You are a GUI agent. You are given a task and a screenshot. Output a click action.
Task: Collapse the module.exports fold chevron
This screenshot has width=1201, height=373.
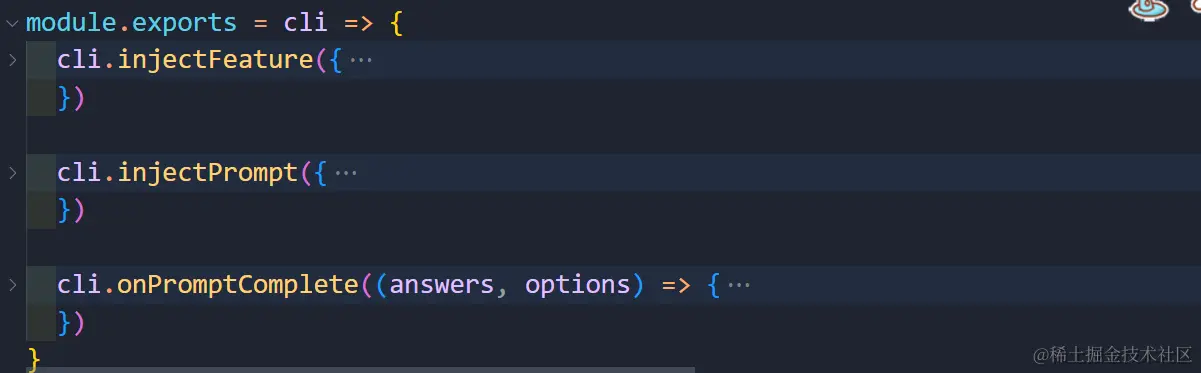(x=12, y=22)
